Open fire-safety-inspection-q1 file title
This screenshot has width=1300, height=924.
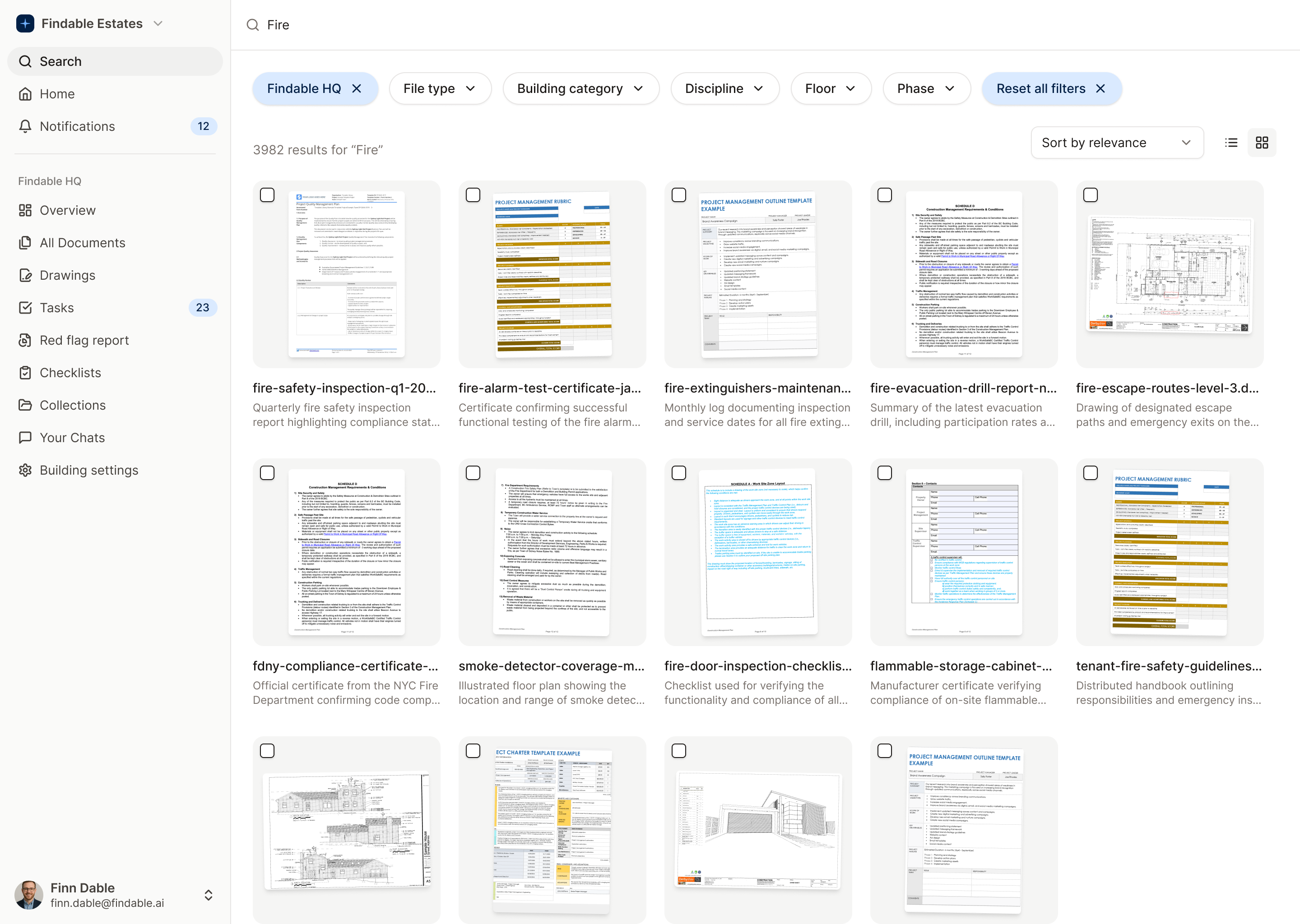344,388
